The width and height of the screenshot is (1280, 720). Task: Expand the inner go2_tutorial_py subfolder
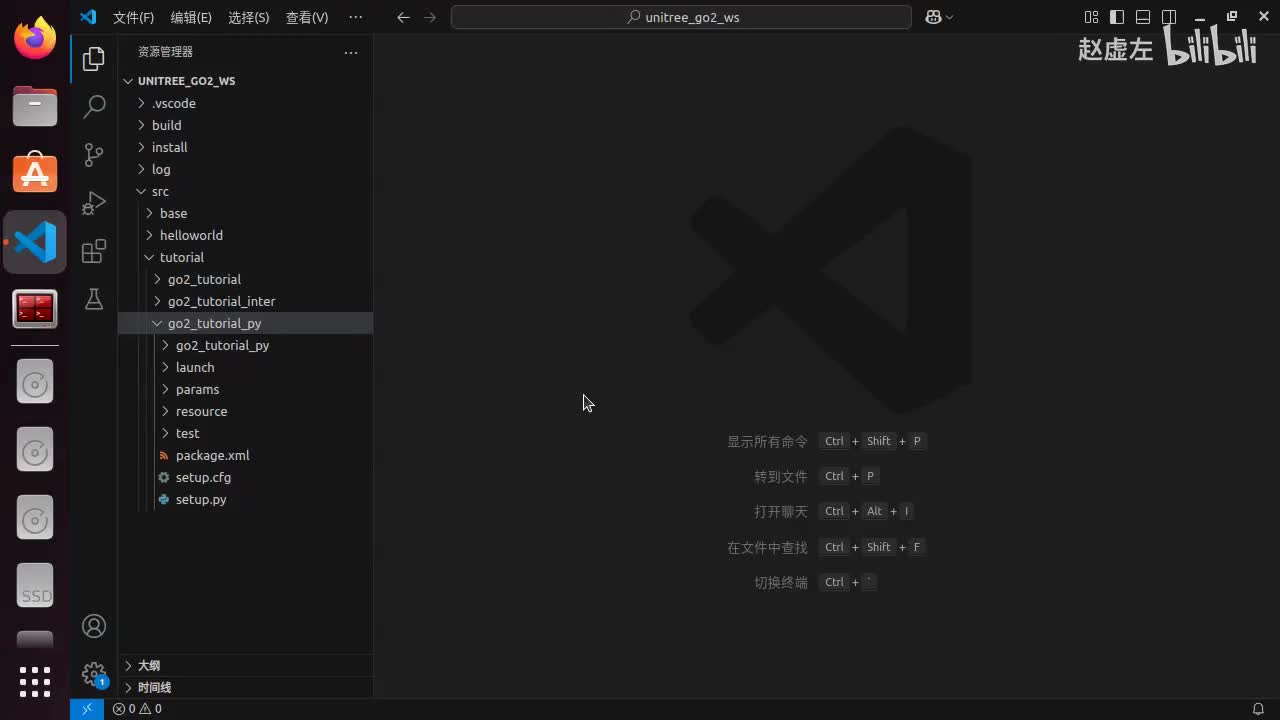245,345
